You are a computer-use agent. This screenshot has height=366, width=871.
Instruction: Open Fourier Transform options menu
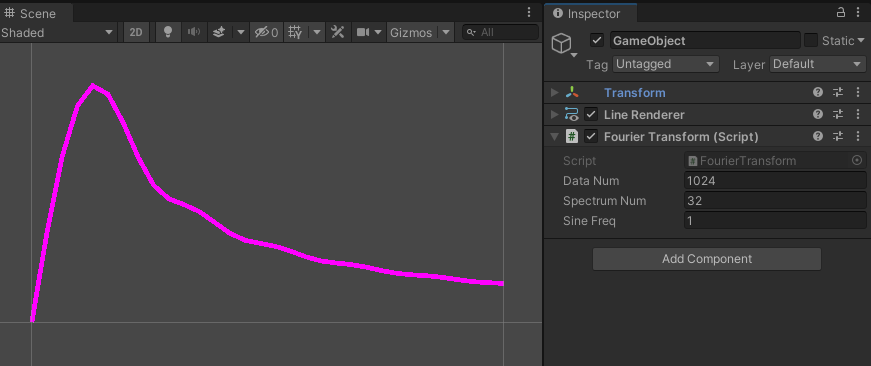tap(858, 136)
